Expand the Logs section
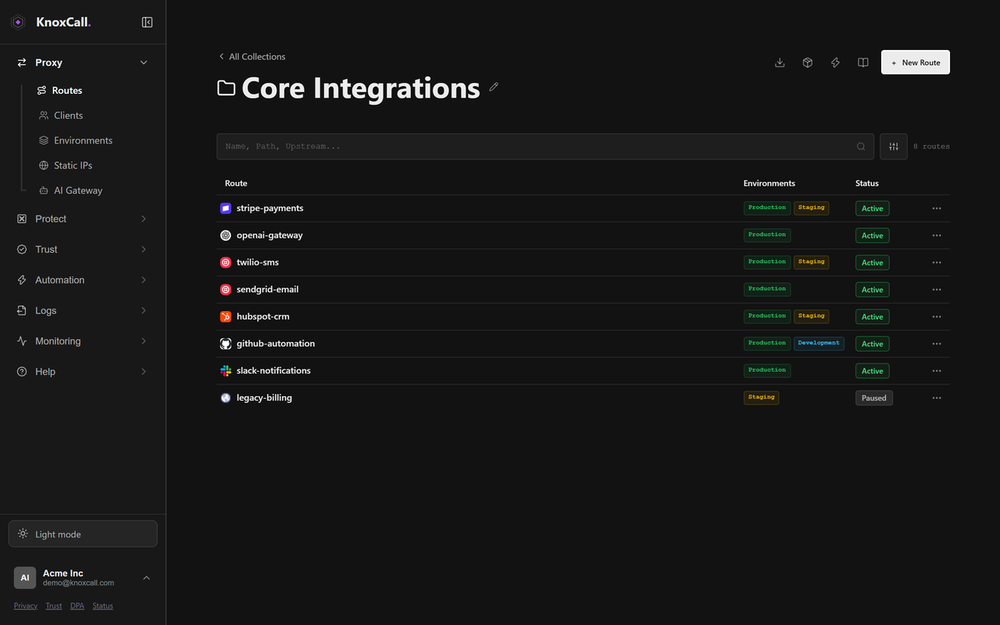 [82, 311]
